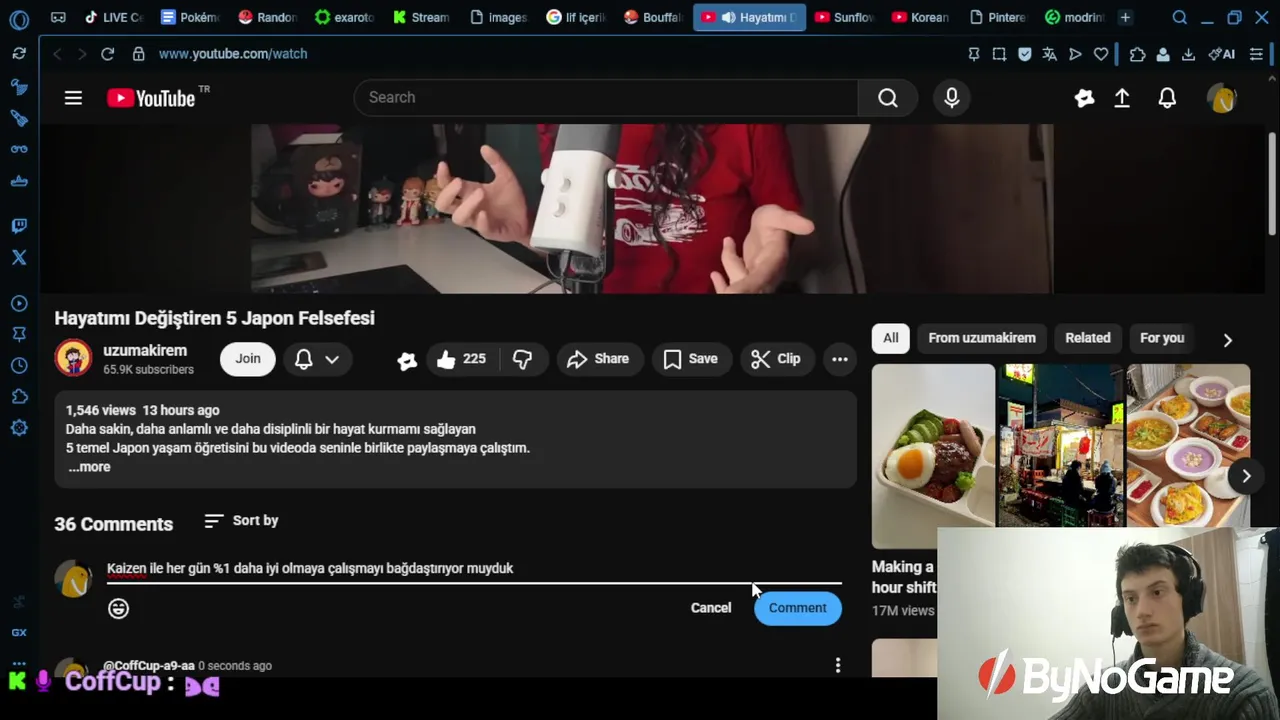Open the comment options for @CoffCup-a9-aa
1280x720 pixels.
[x=838, y=665]
